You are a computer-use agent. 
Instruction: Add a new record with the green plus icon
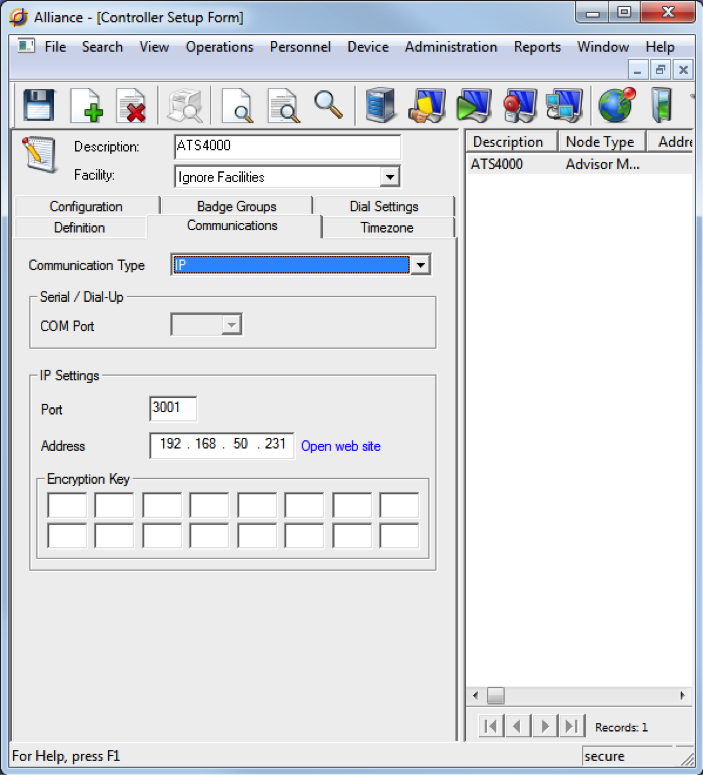pyautogui.click(x=86, y=104)
